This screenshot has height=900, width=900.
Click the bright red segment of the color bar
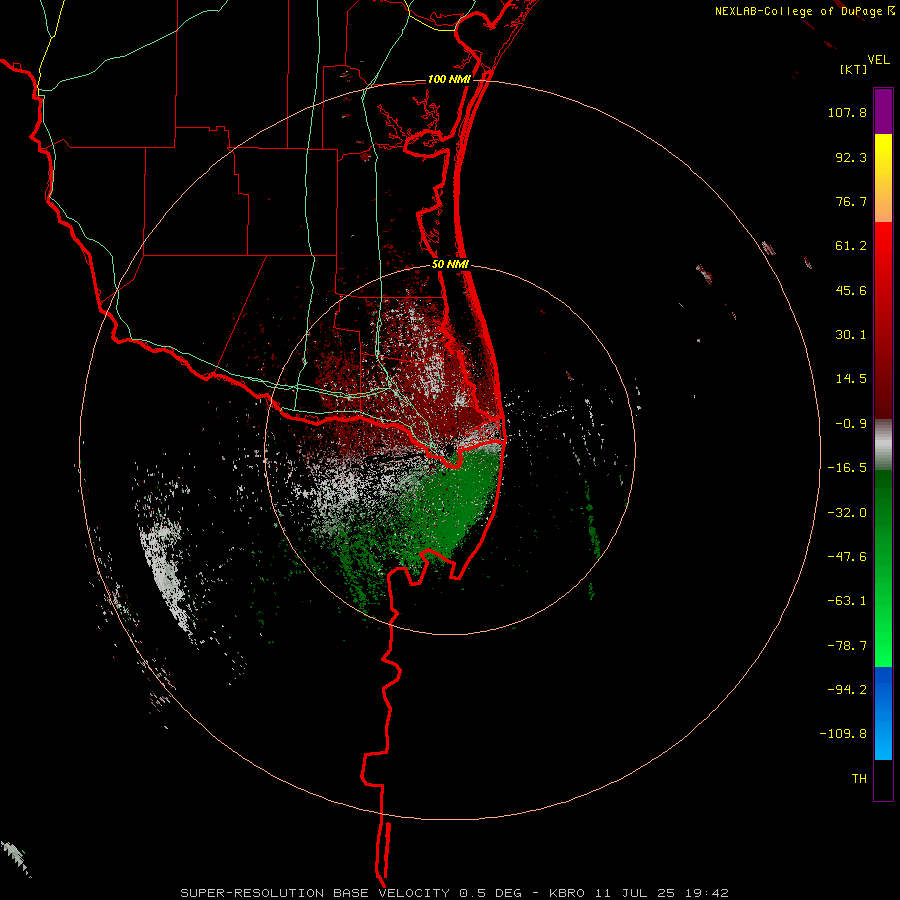point(883,321)
